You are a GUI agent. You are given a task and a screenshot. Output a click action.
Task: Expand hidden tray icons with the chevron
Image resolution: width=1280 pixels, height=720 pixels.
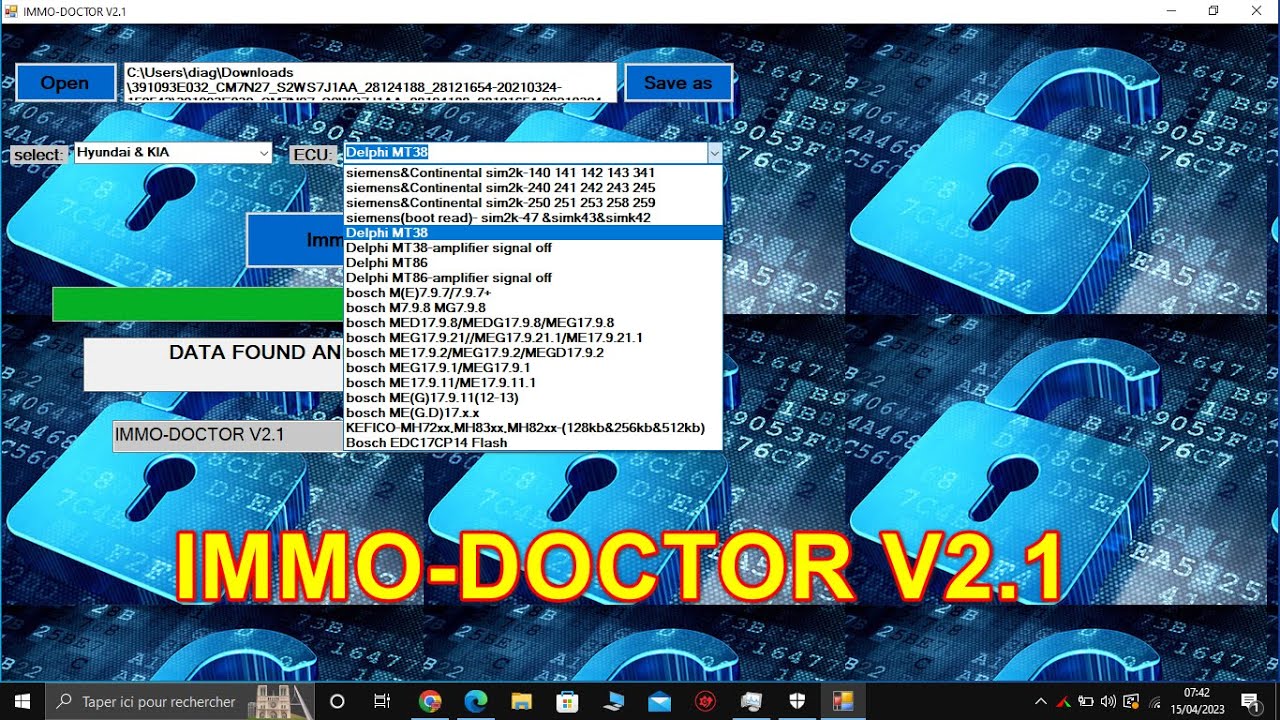[1041, 701]
